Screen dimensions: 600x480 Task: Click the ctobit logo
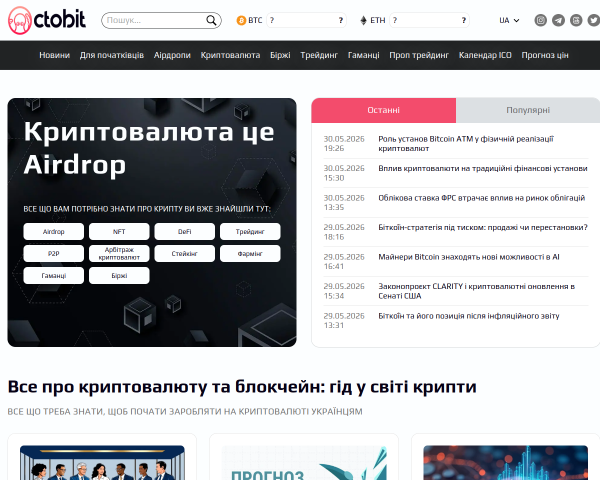[x=47, y=20]
